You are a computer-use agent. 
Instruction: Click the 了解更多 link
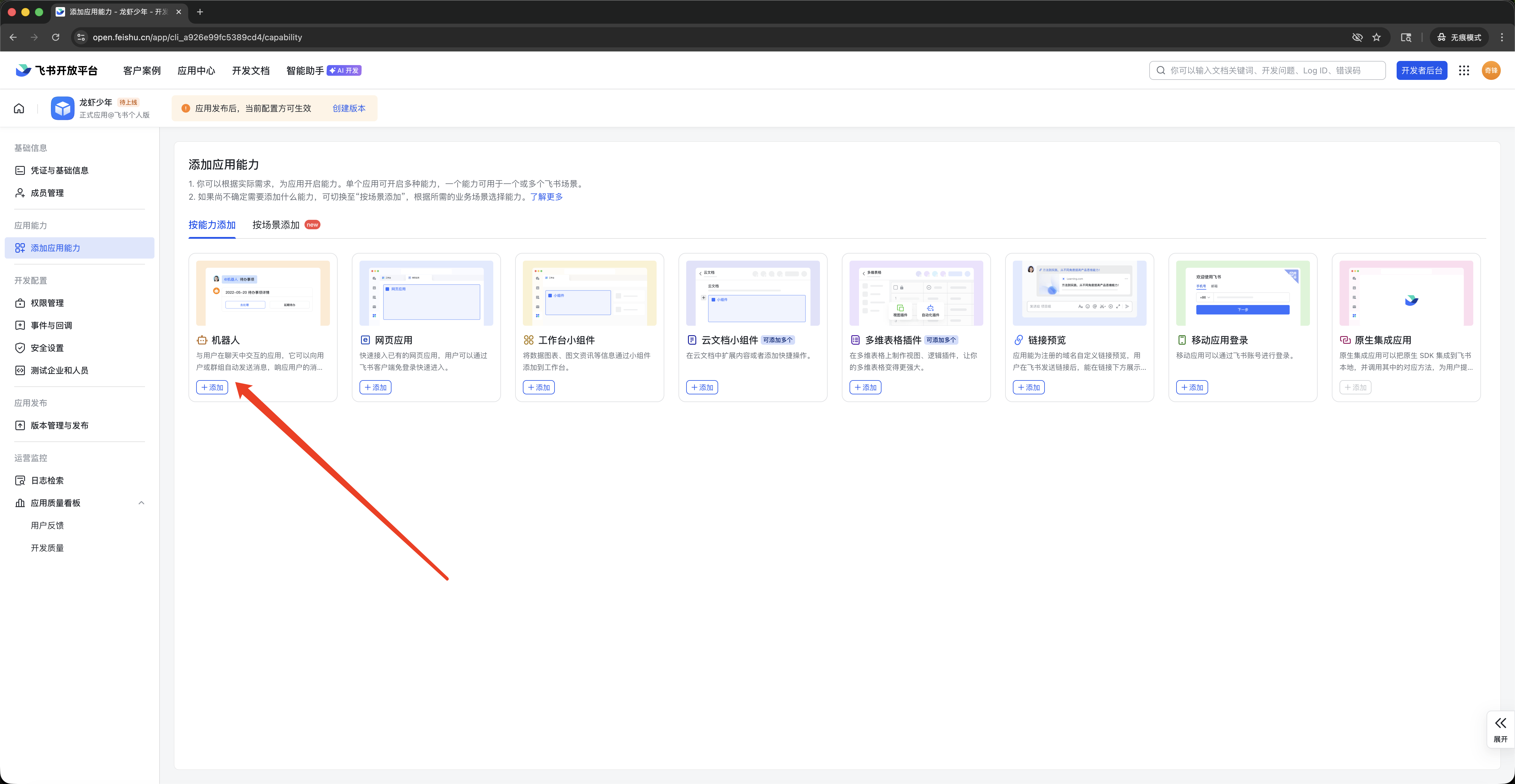click(546, 197)
